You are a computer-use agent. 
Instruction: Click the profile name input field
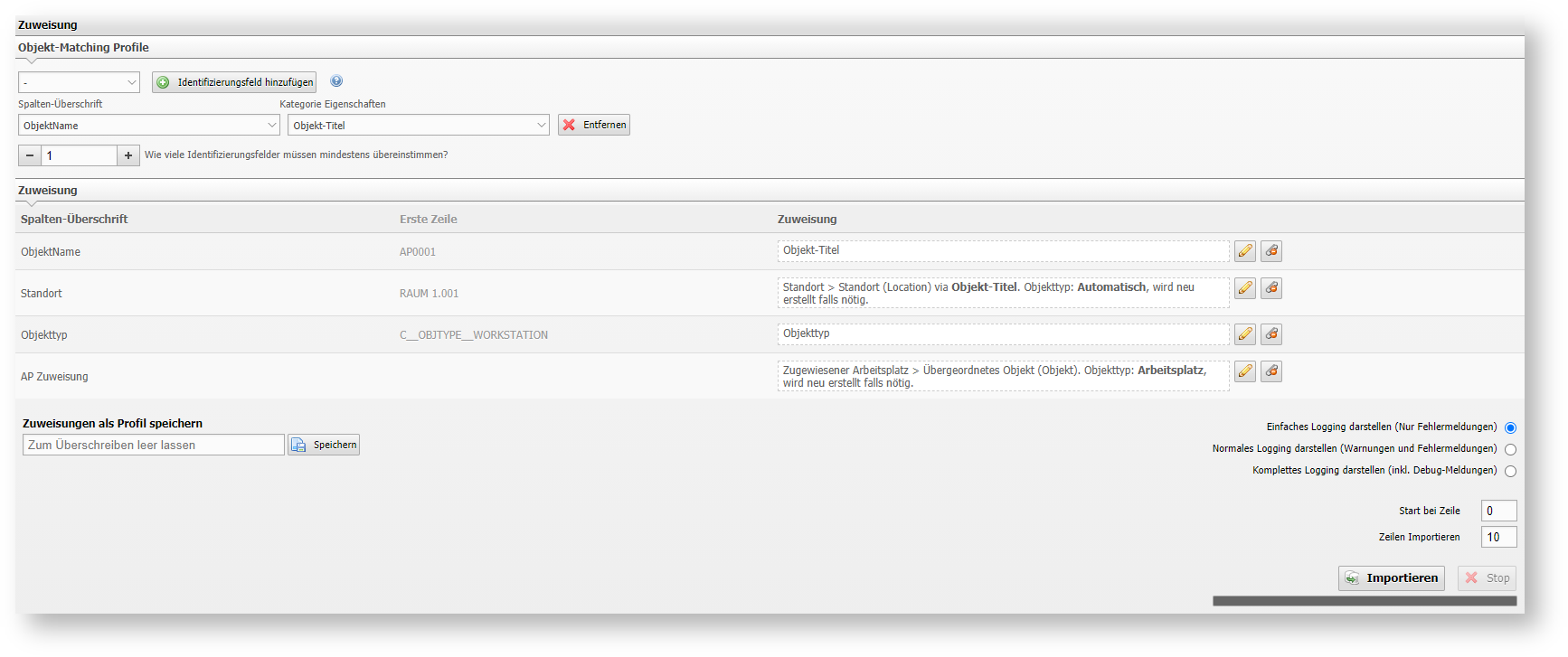pos(153,445)
